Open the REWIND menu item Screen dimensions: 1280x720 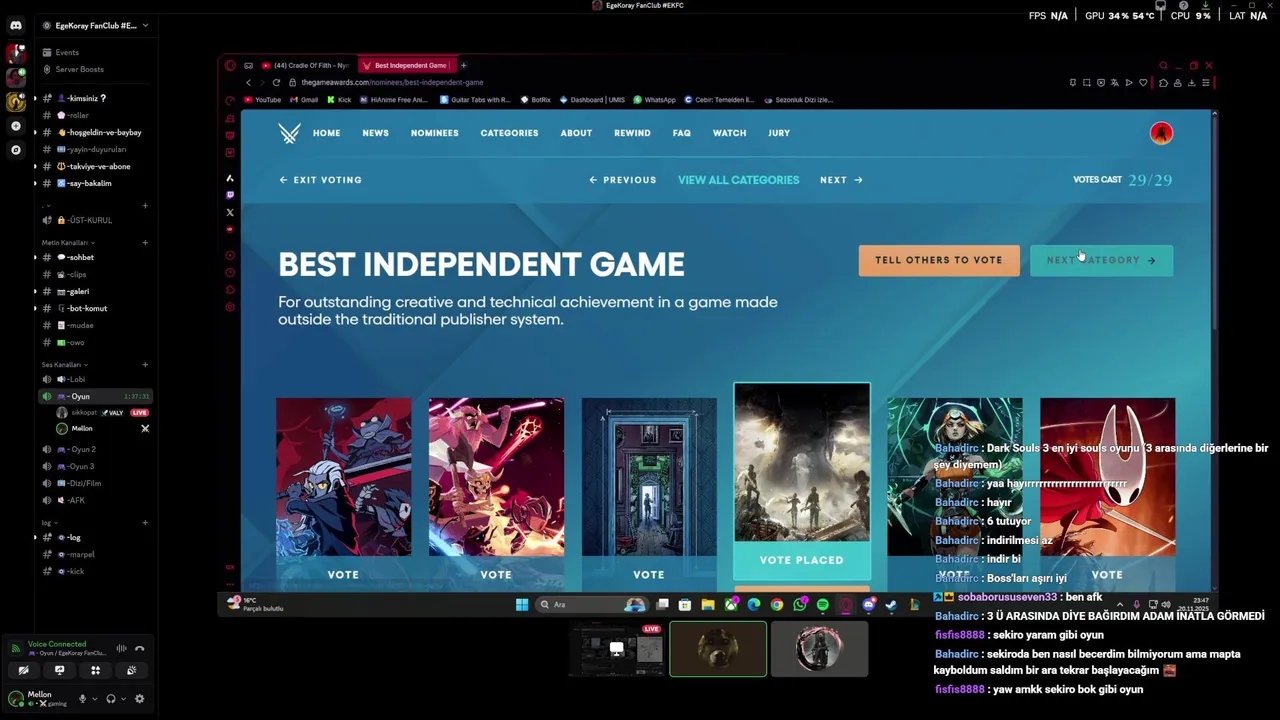tap(632, 133)
